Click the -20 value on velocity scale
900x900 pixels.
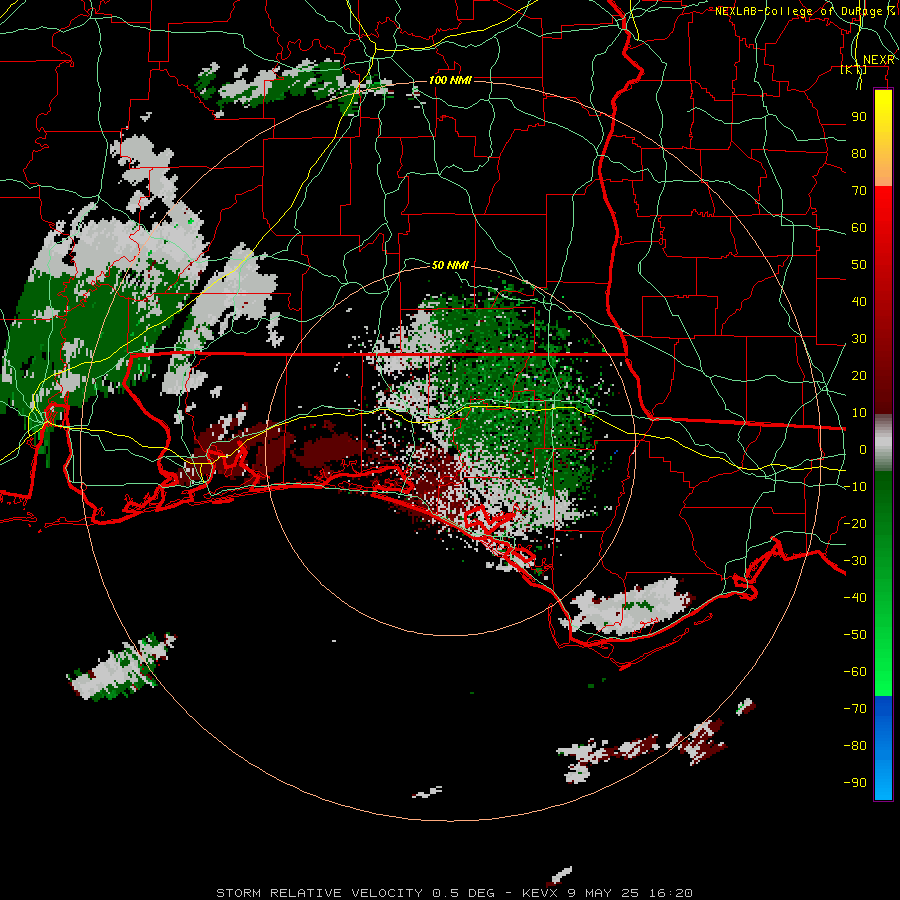pos(855,523)
